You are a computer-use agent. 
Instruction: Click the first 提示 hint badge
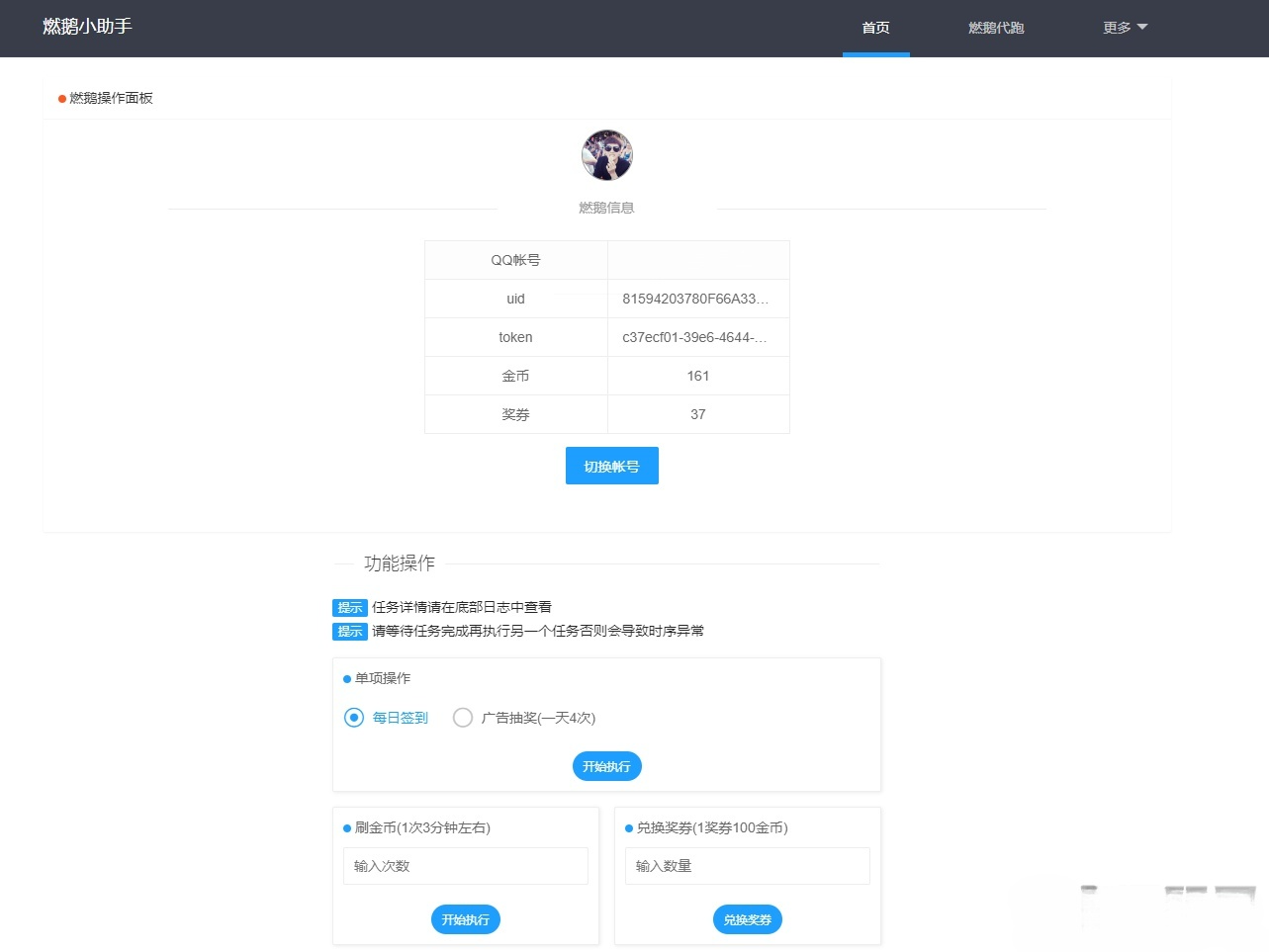point(348,607)
